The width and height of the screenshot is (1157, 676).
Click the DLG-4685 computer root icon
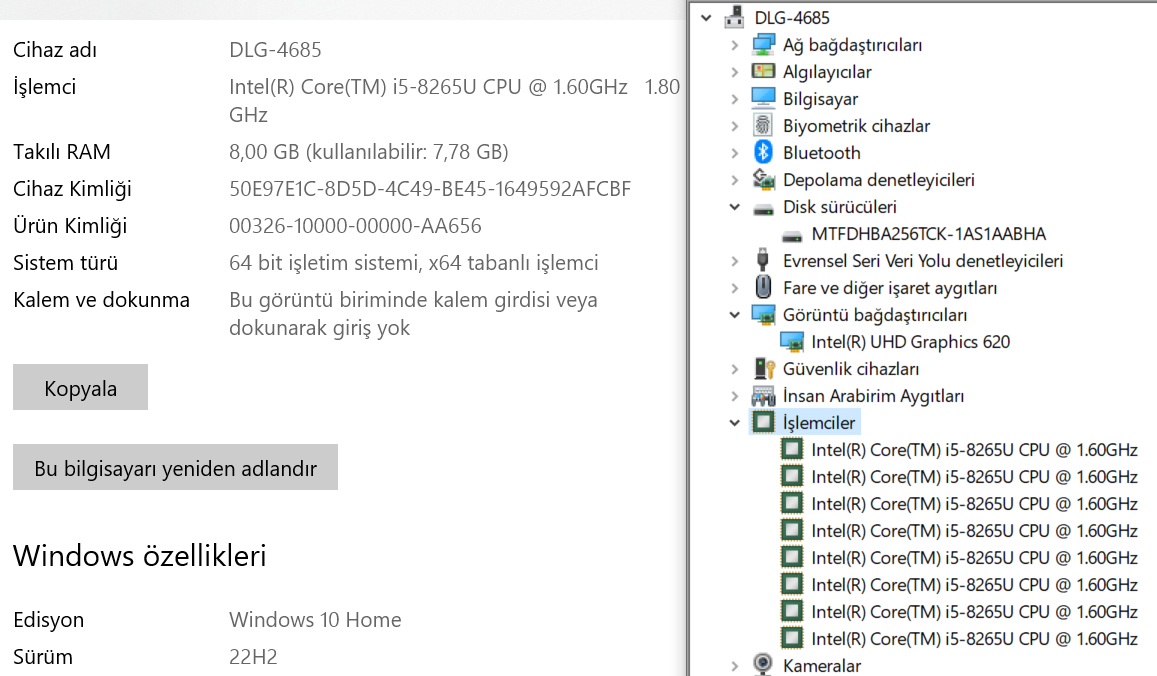[735, 18]
